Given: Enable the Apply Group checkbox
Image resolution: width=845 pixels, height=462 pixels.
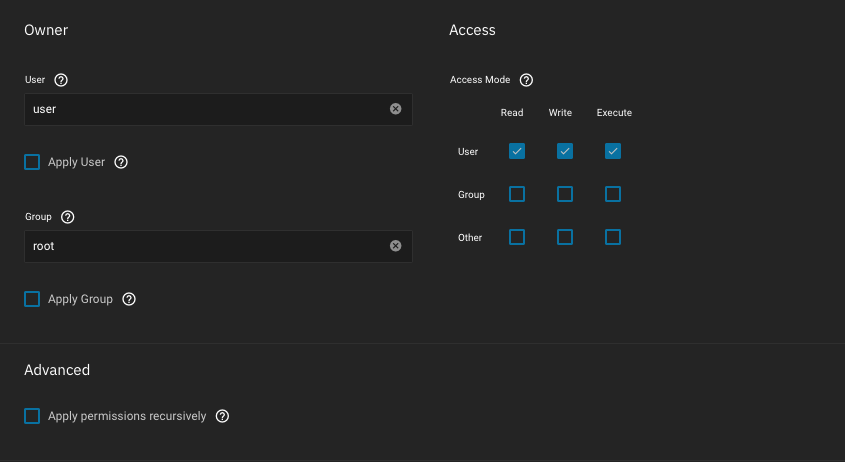Looking at the screenshot, I should [32, 299].
